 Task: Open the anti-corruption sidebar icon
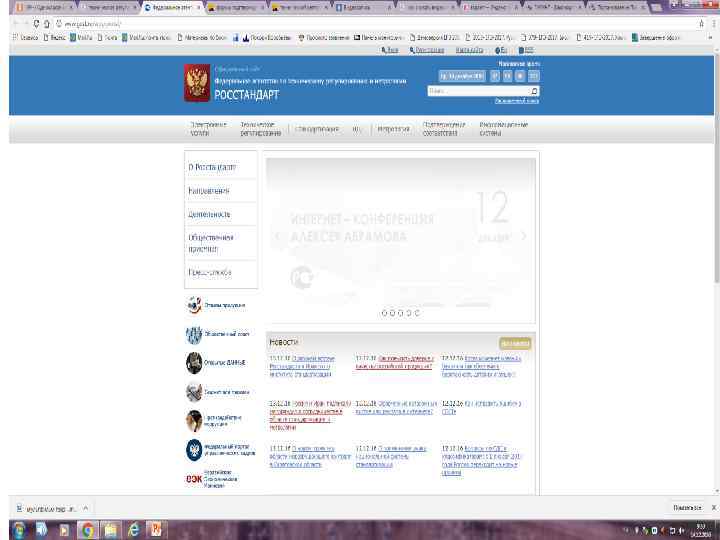194,421
